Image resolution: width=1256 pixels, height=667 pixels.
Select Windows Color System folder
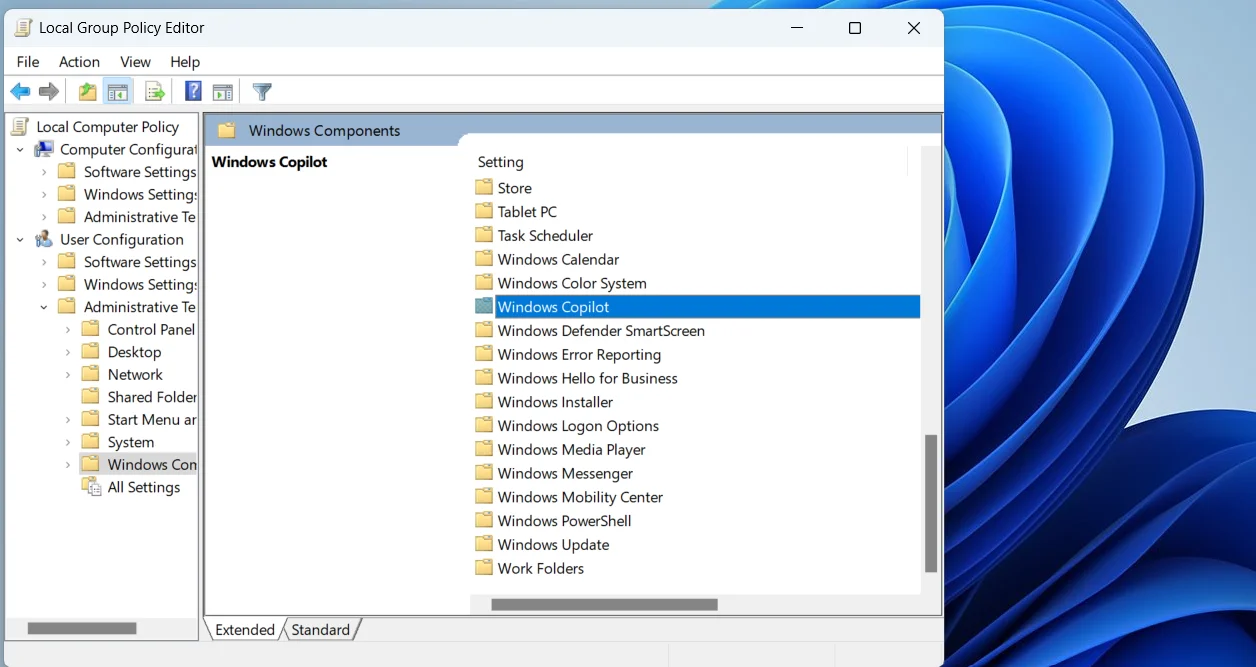(x=572, y=283)
